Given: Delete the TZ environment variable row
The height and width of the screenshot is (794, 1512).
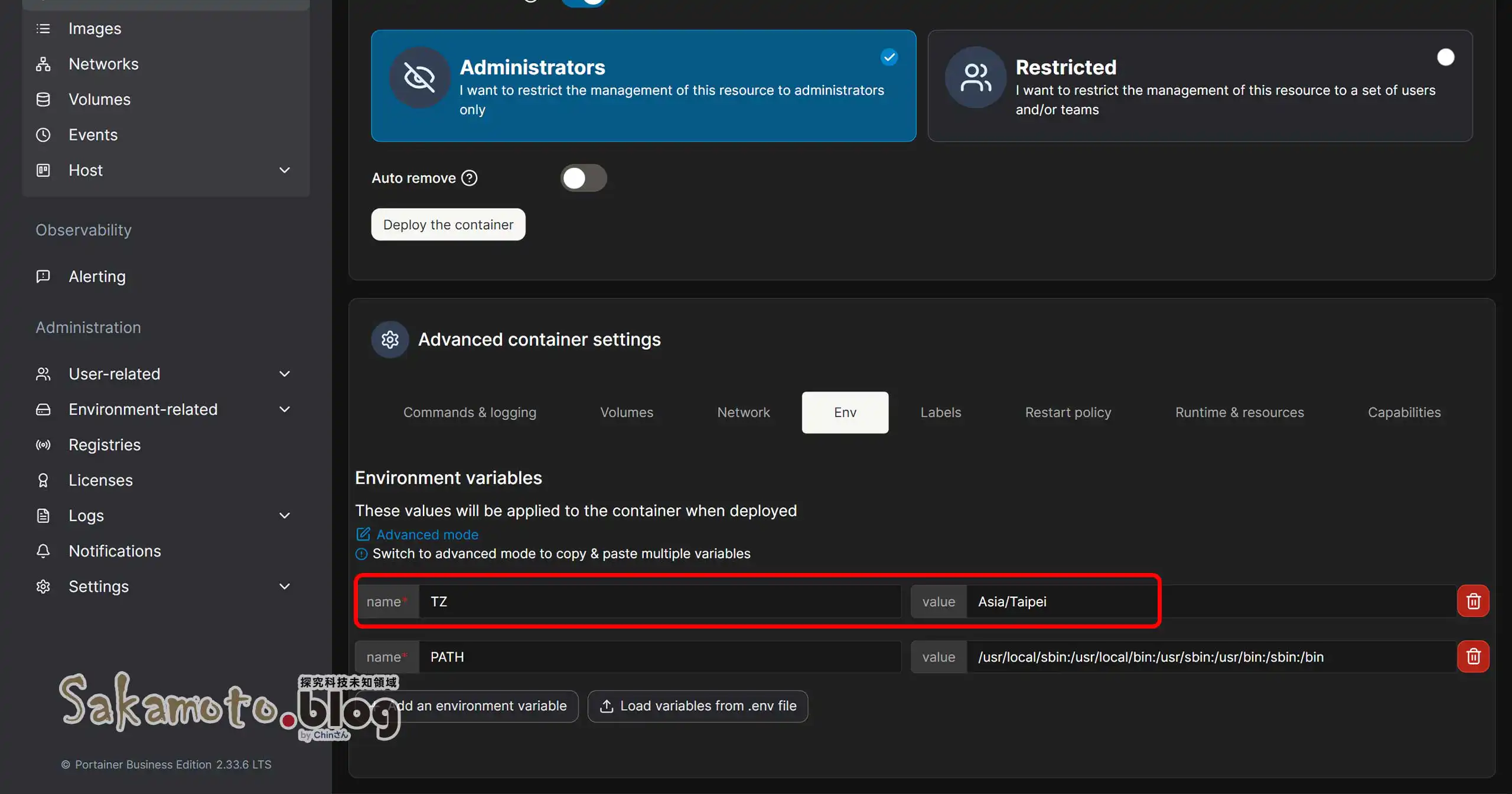Looking at the screenshot, I should pos(1473,601).
